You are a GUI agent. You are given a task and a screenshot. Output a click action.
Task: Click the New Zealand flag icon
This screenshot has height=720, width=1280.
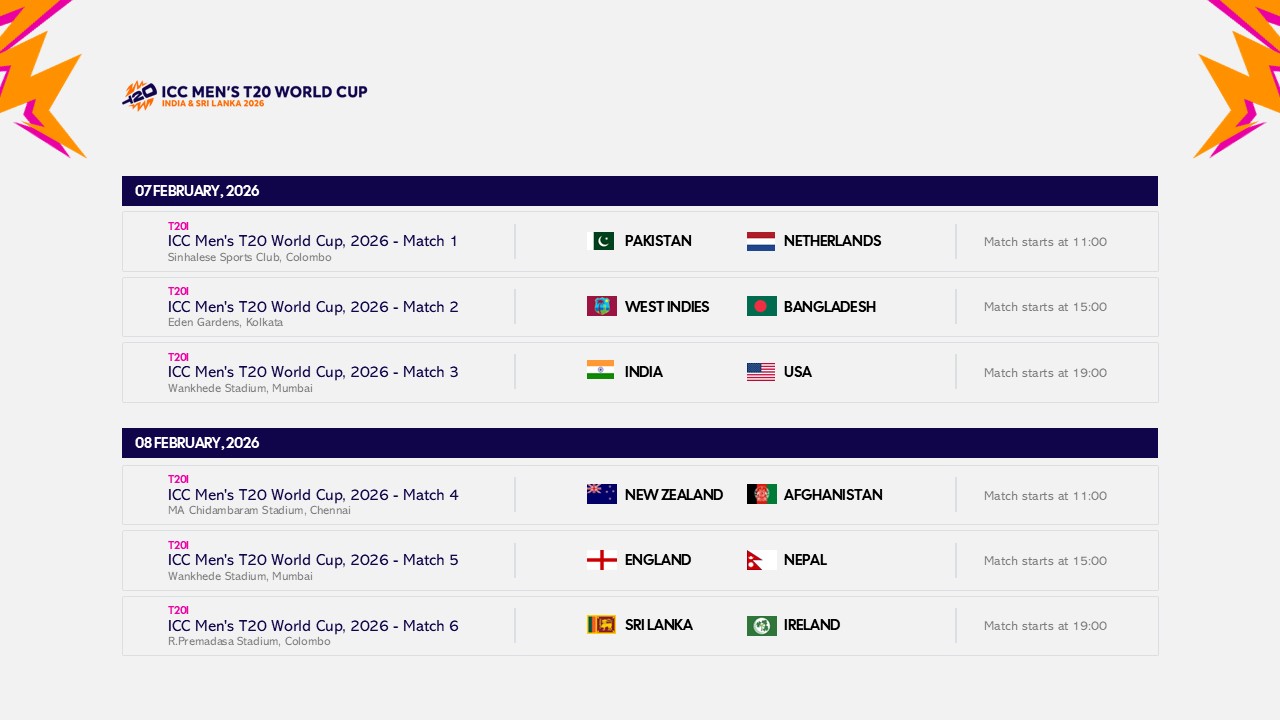(x=601, y=494)
